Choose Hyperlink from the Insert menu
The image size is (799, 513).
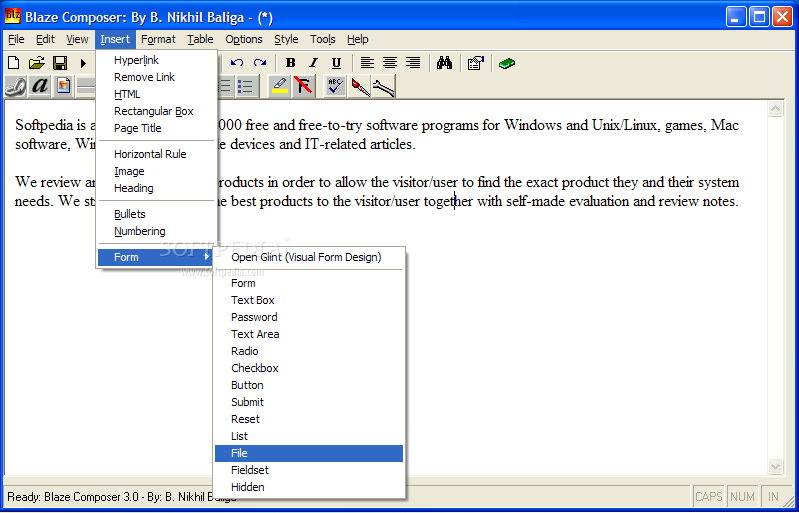[x=157, y=60]
